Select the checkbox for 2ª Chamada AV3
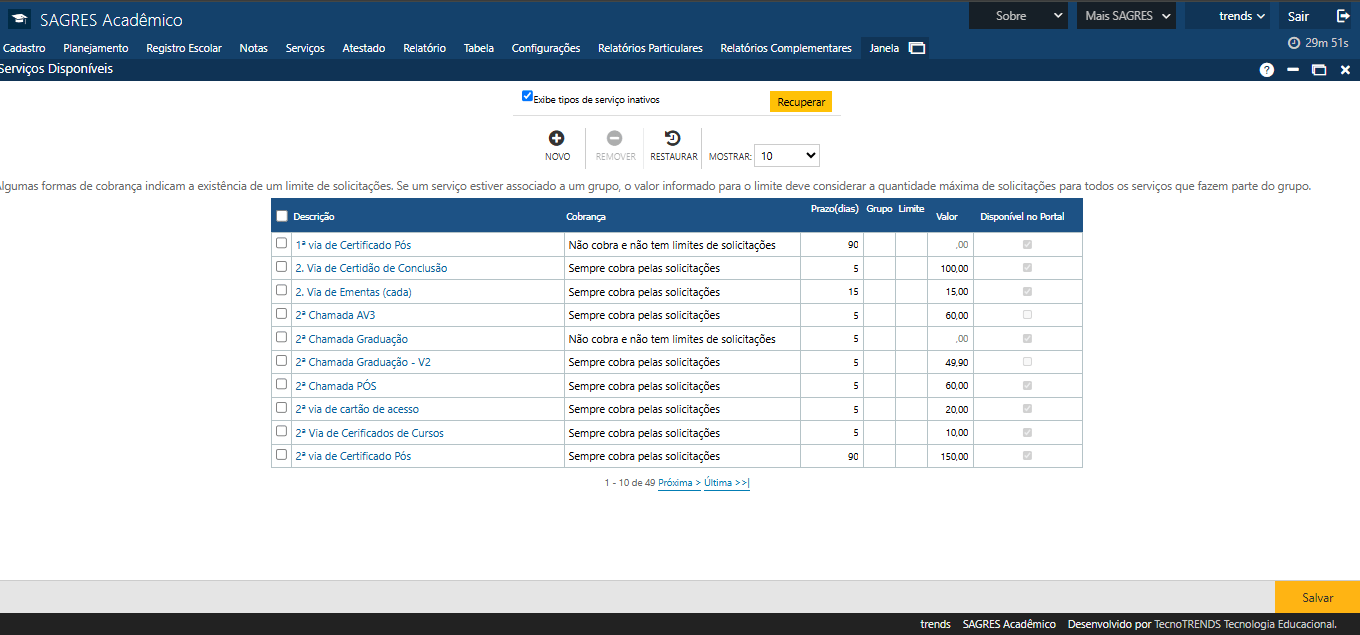 281,314
